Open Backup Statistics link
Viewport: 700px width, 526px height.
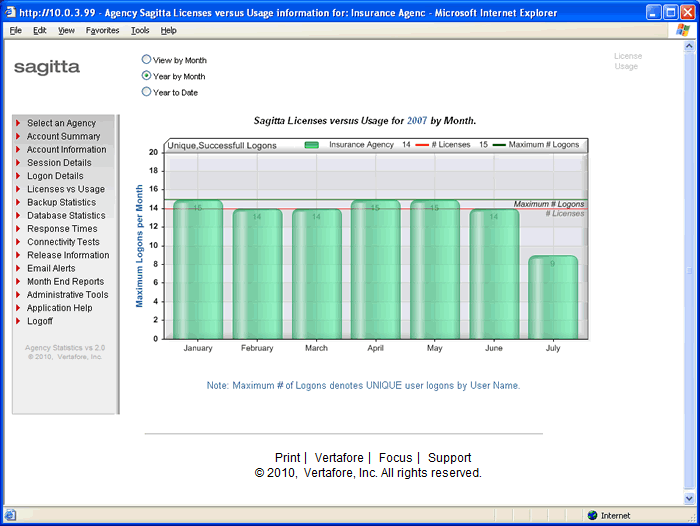point(61,202)
